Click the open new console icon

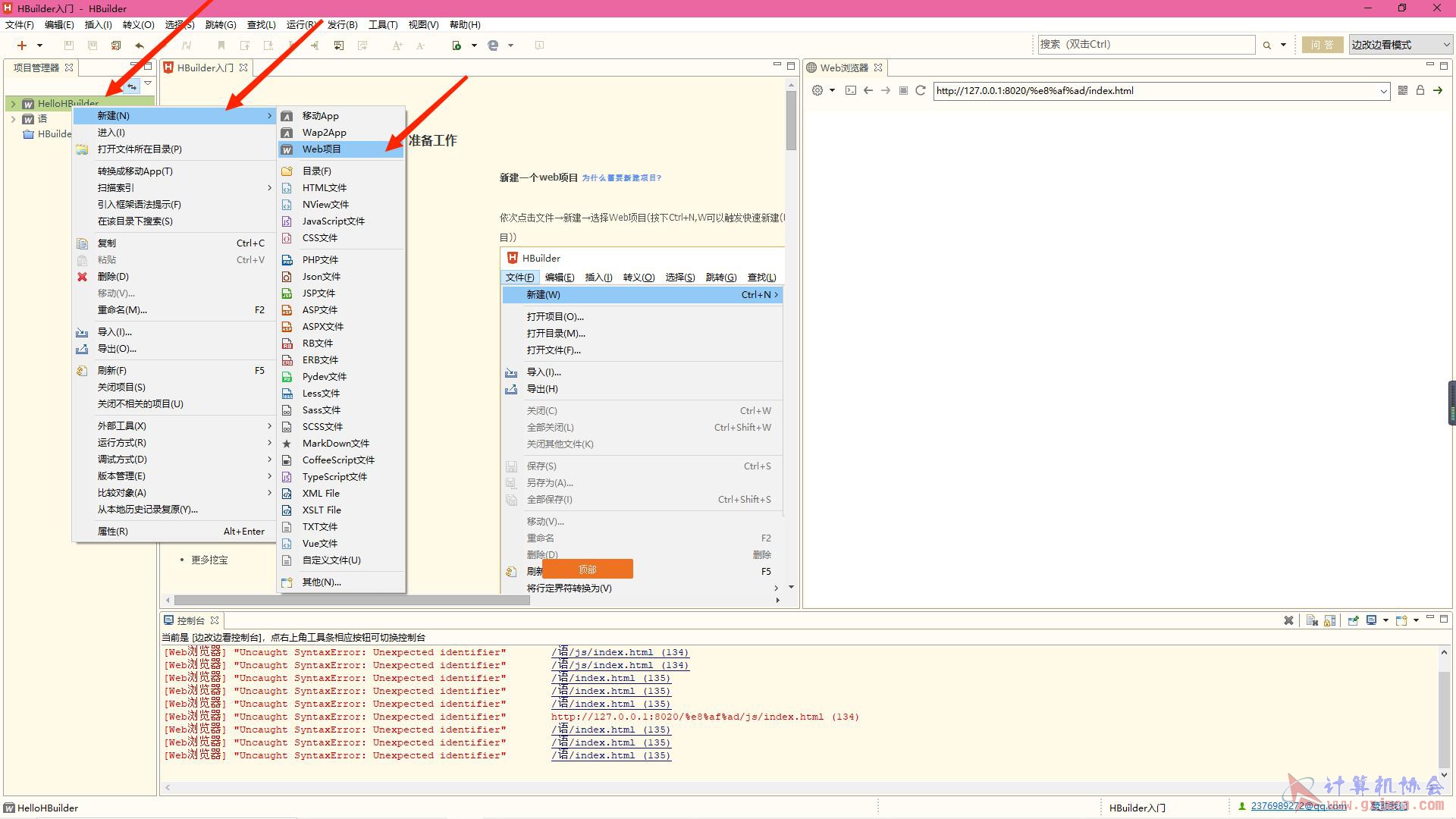(1401, 620)
